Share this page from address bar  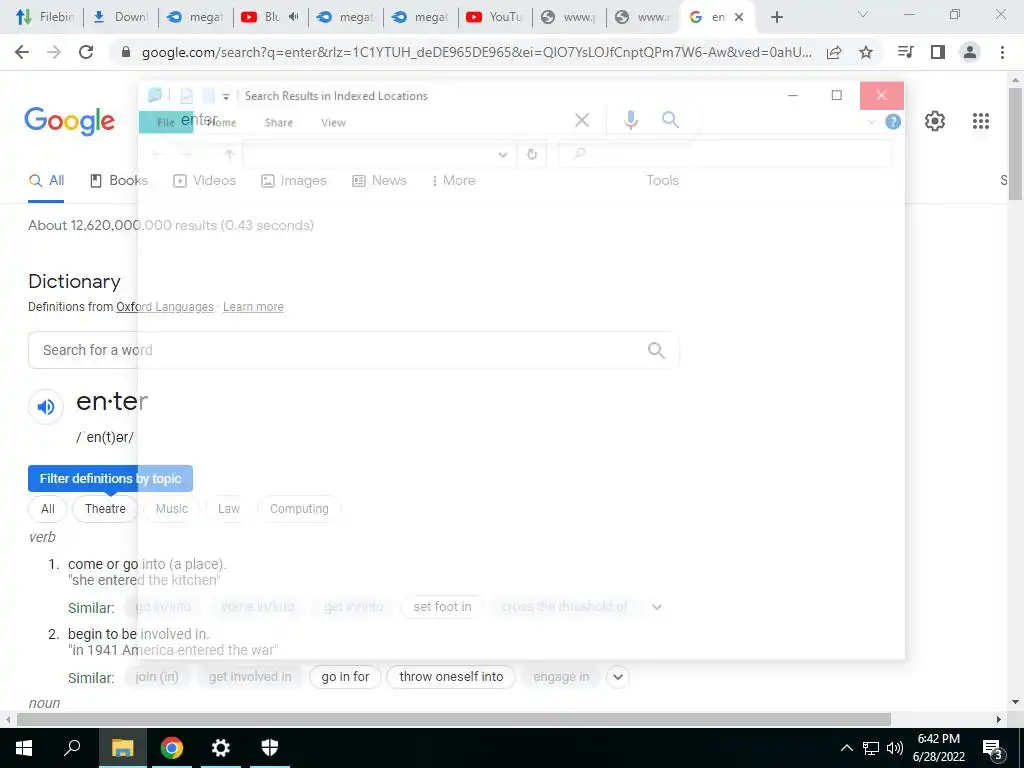[834, 52]
